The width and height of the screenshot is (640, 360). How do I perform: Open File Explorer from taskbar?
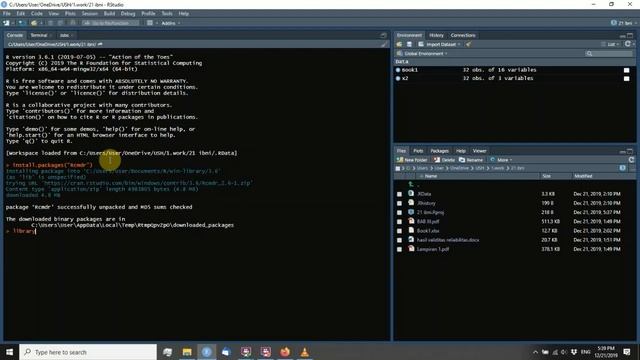pyautogui.click(x=187, y=352)
